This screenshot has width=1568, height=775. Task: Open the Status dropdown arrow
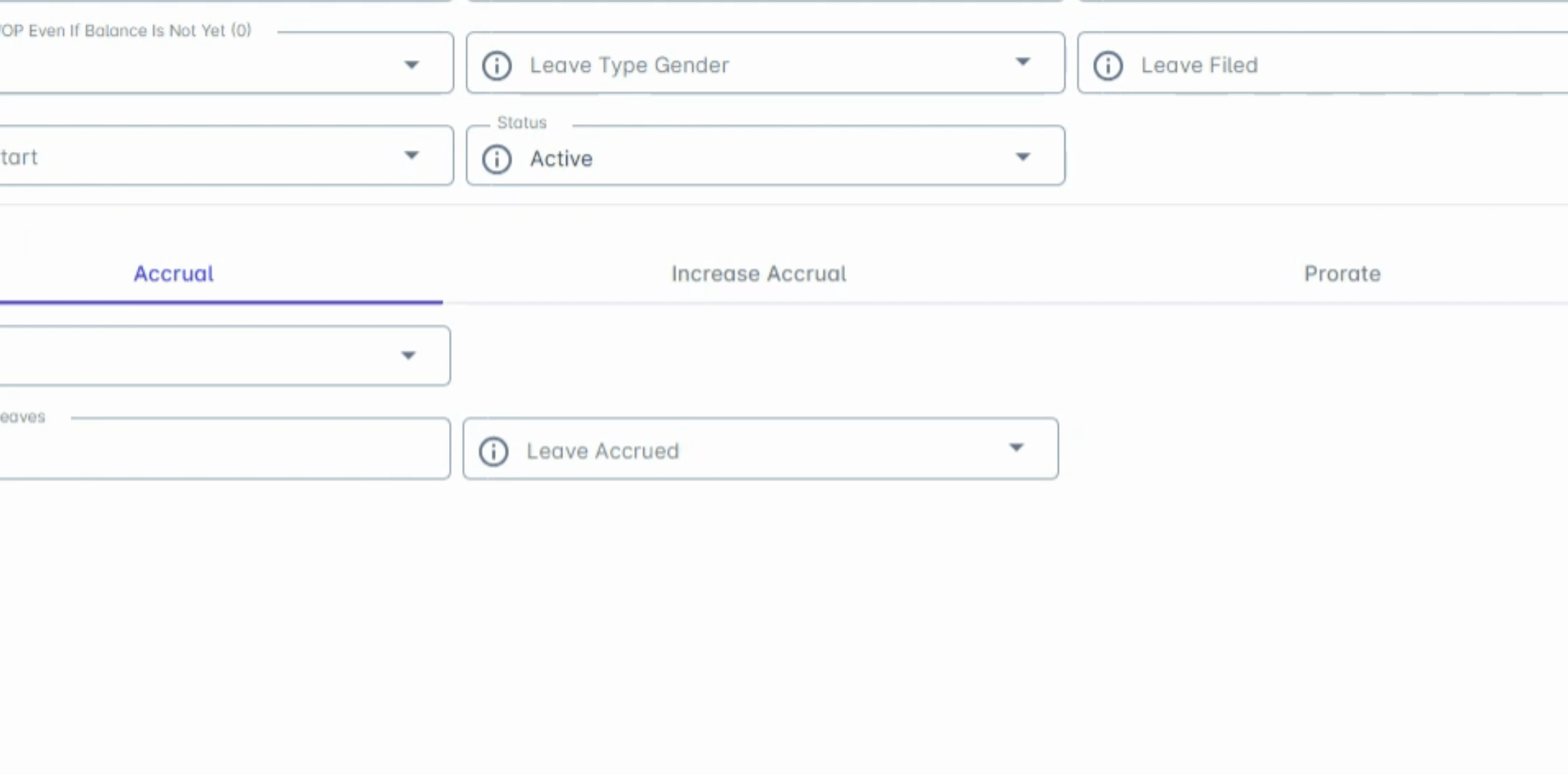tap(1023, 156)
